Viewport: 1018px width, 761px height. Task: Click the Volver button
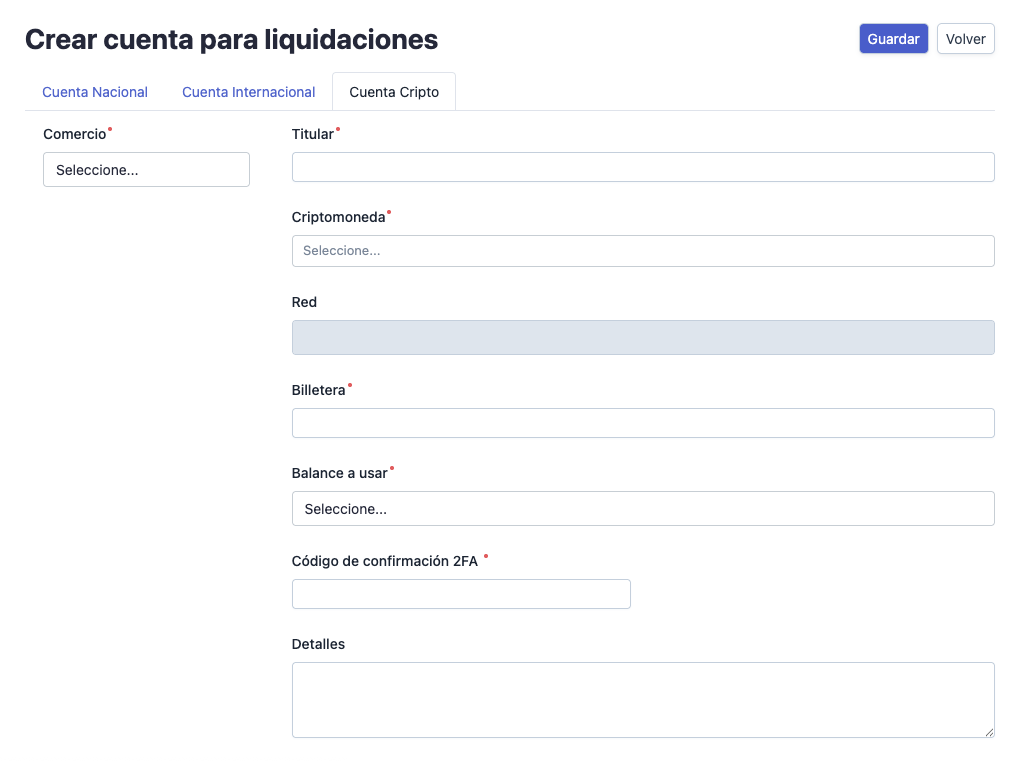(x=965, y=38)
